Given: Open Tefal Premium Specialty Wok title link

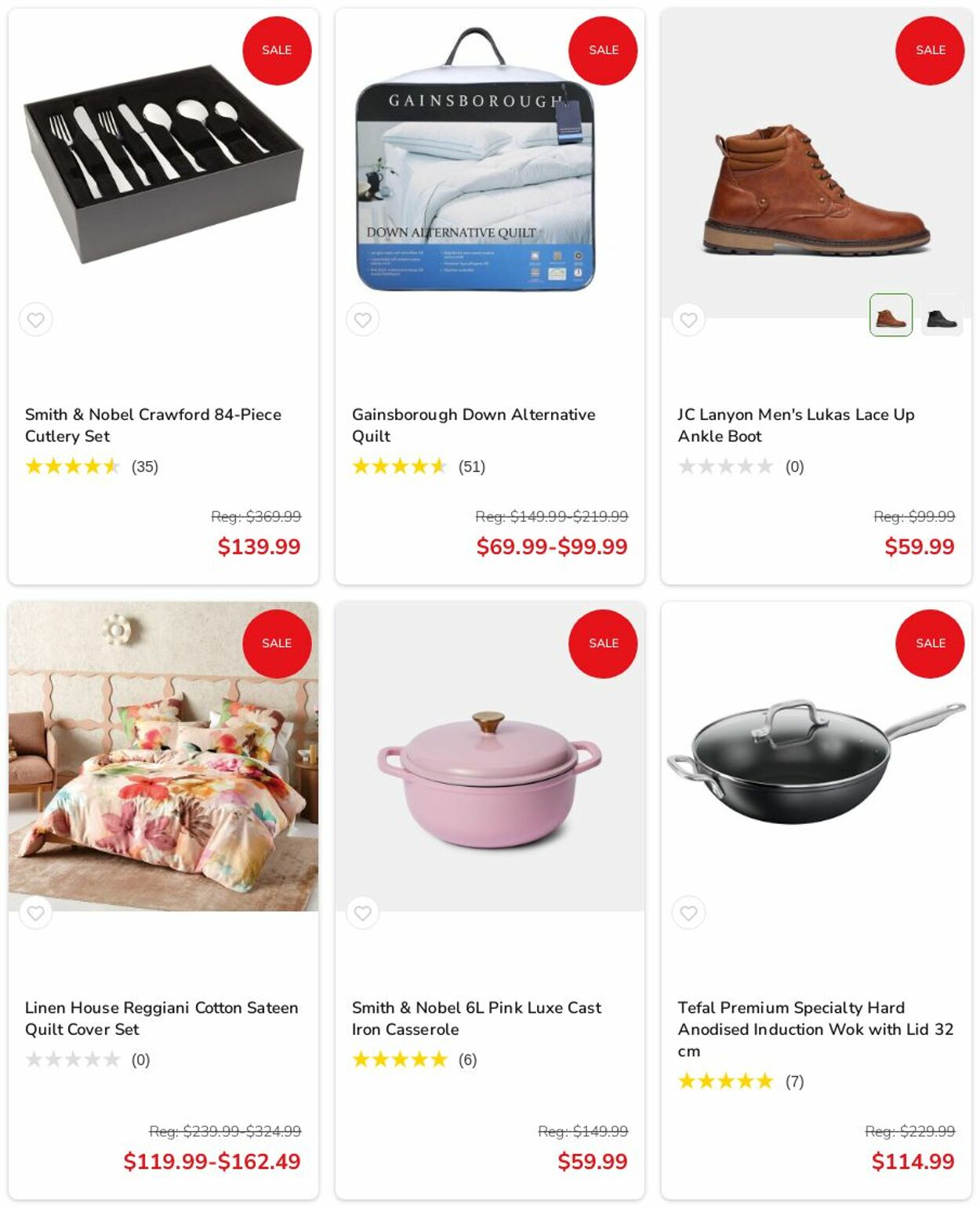Looking at the screenshot, I should 815,1028.
